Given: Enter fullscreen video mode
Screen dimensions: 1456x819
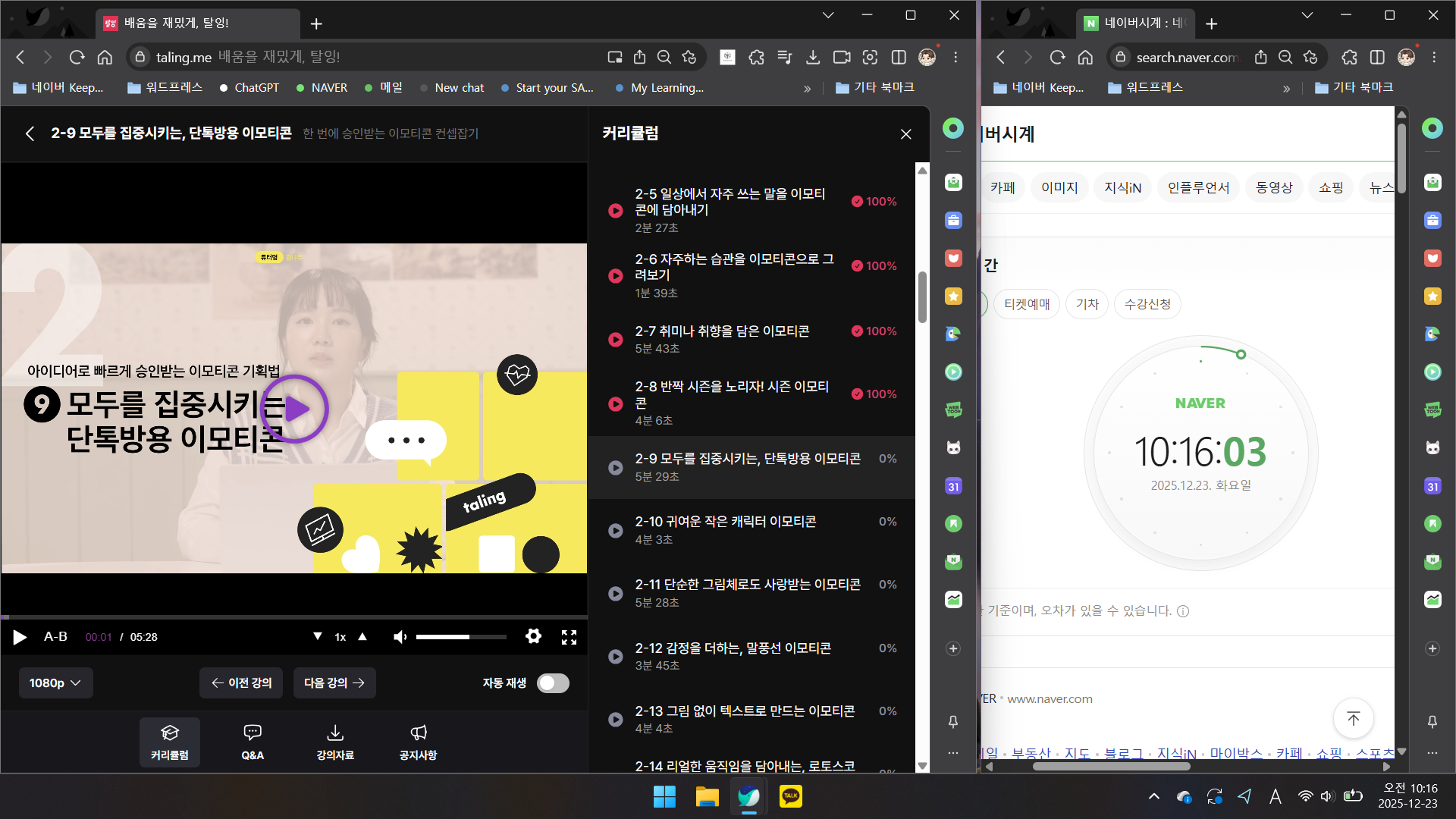Looking at the screenshot, I should point(569,637).
